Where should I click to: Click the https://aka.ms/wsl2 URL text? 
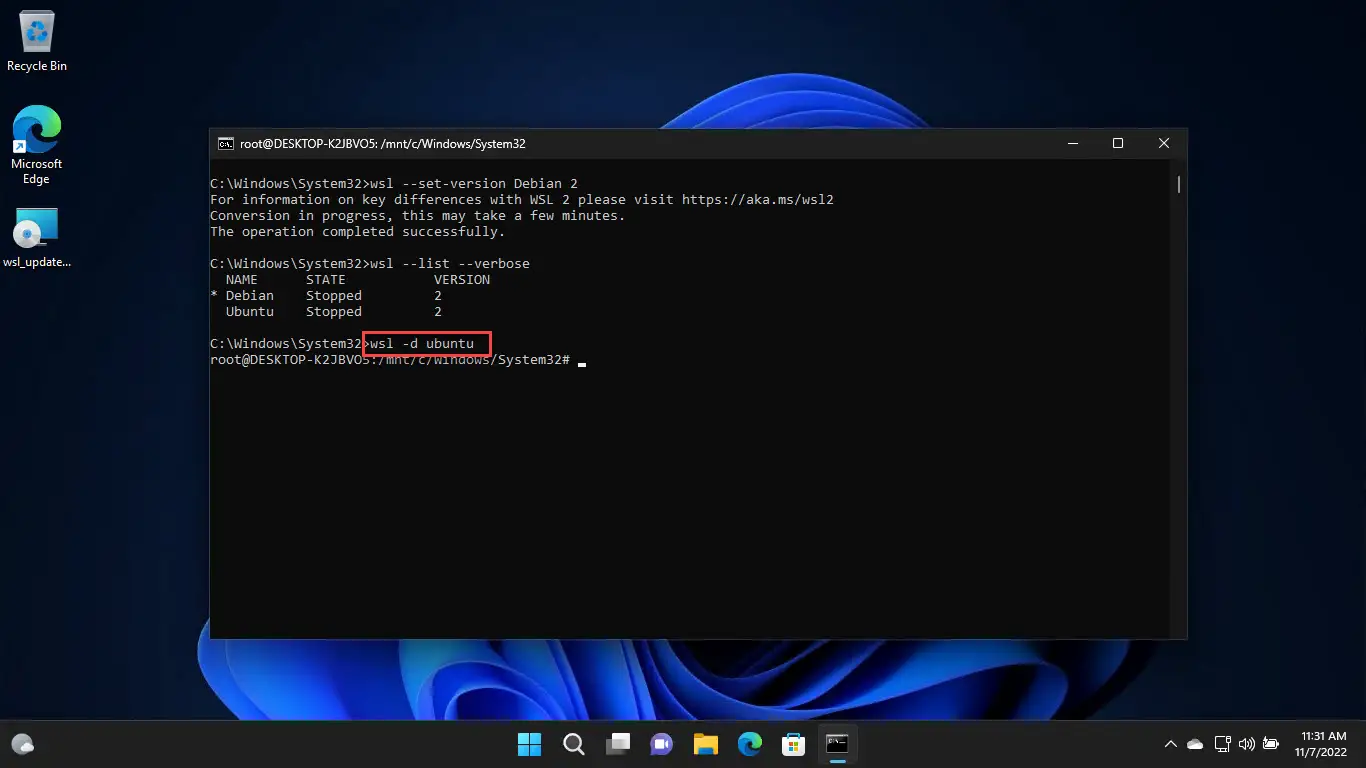coord(758,200)
